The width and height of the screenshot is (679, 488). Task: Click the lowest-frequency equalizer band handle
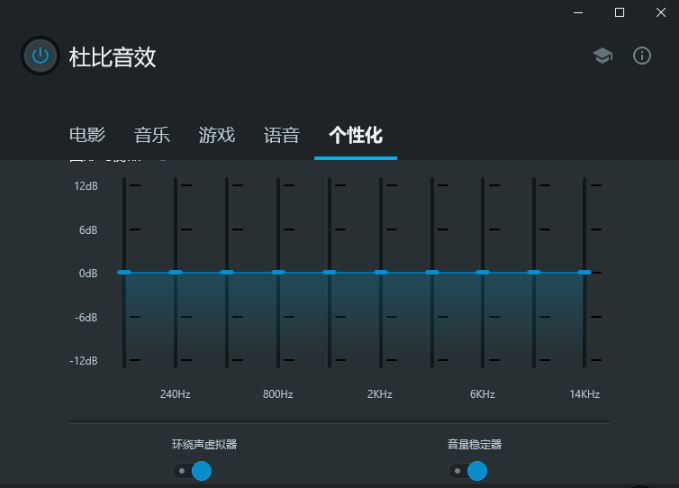coord(124,272)
